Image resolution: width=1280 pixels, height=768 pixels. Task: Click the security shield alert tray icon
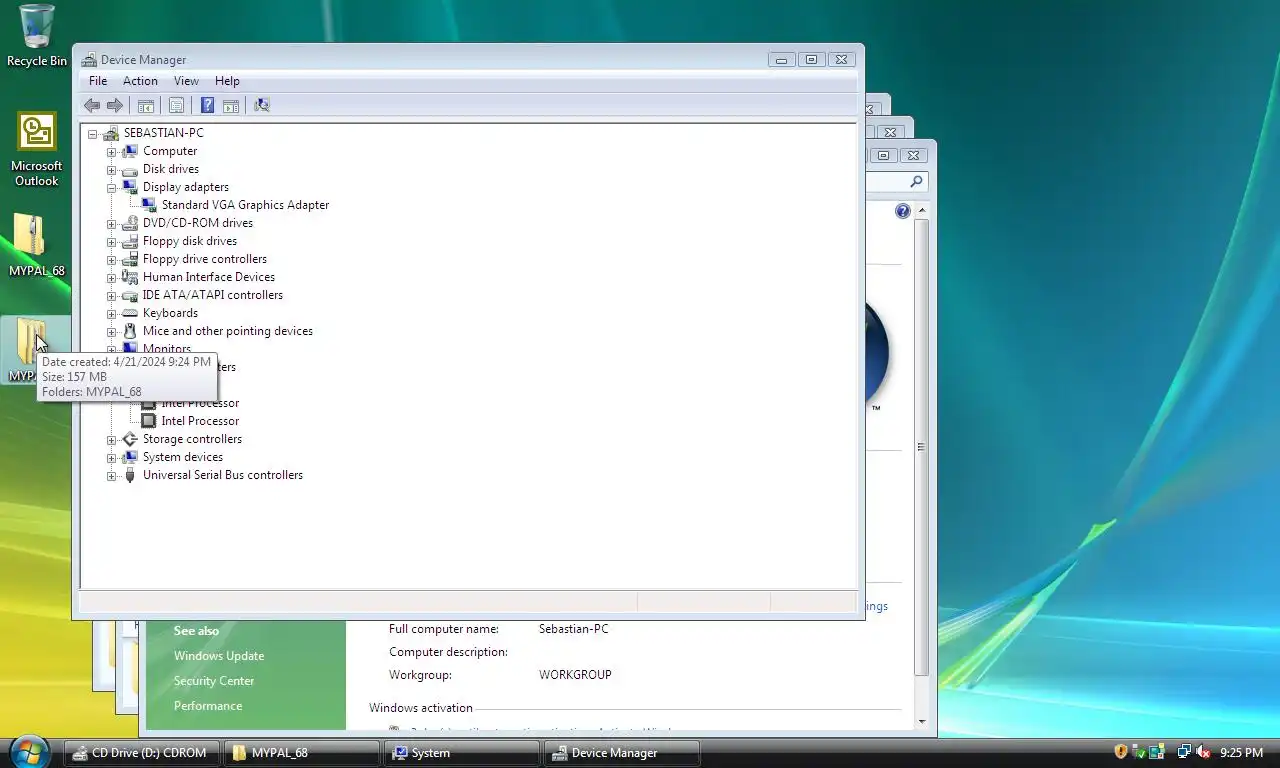[x=1121, y=752]
